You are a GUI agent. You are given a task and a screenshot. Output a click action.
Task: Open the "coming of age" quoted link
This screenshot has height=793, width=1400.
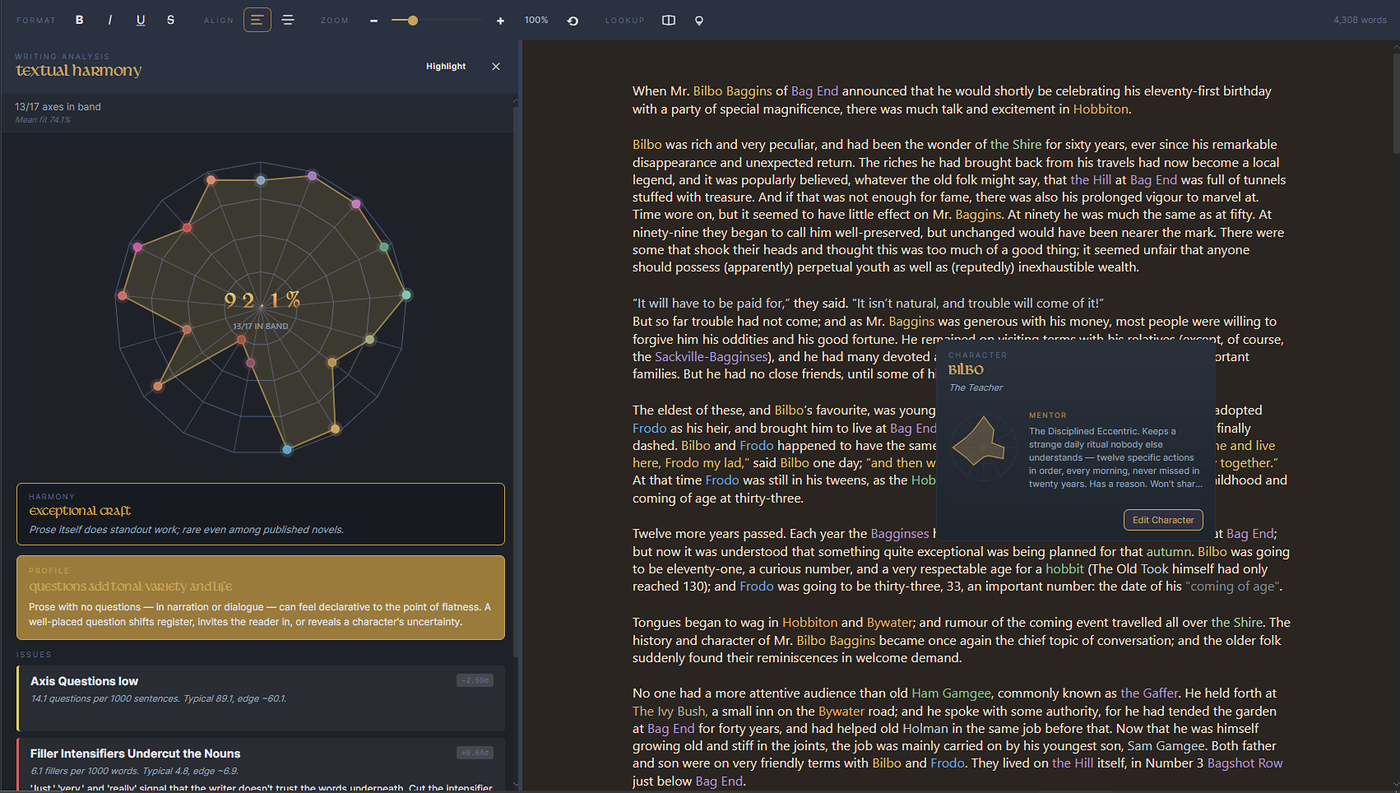pyautogui.click(x=1234, y=587)
